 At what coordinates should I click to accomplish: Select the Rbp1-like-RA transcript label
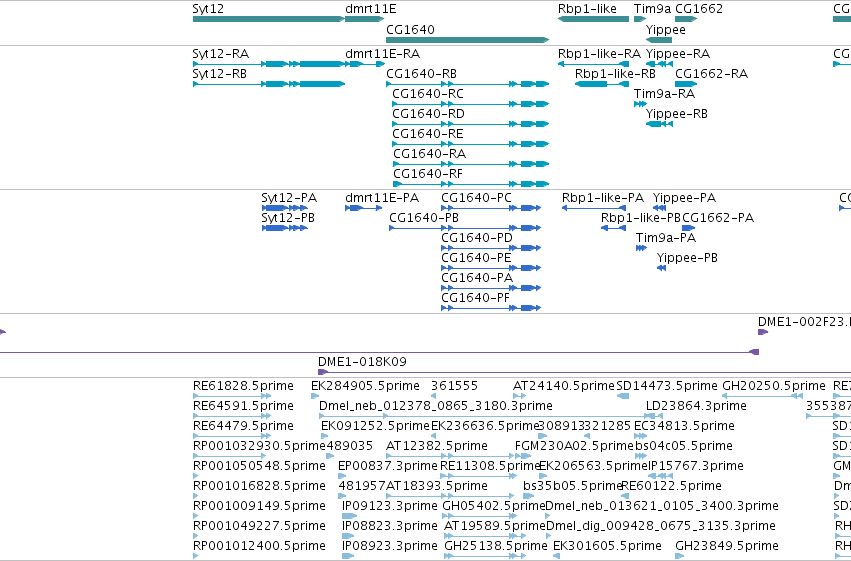(x=599, y=54)
